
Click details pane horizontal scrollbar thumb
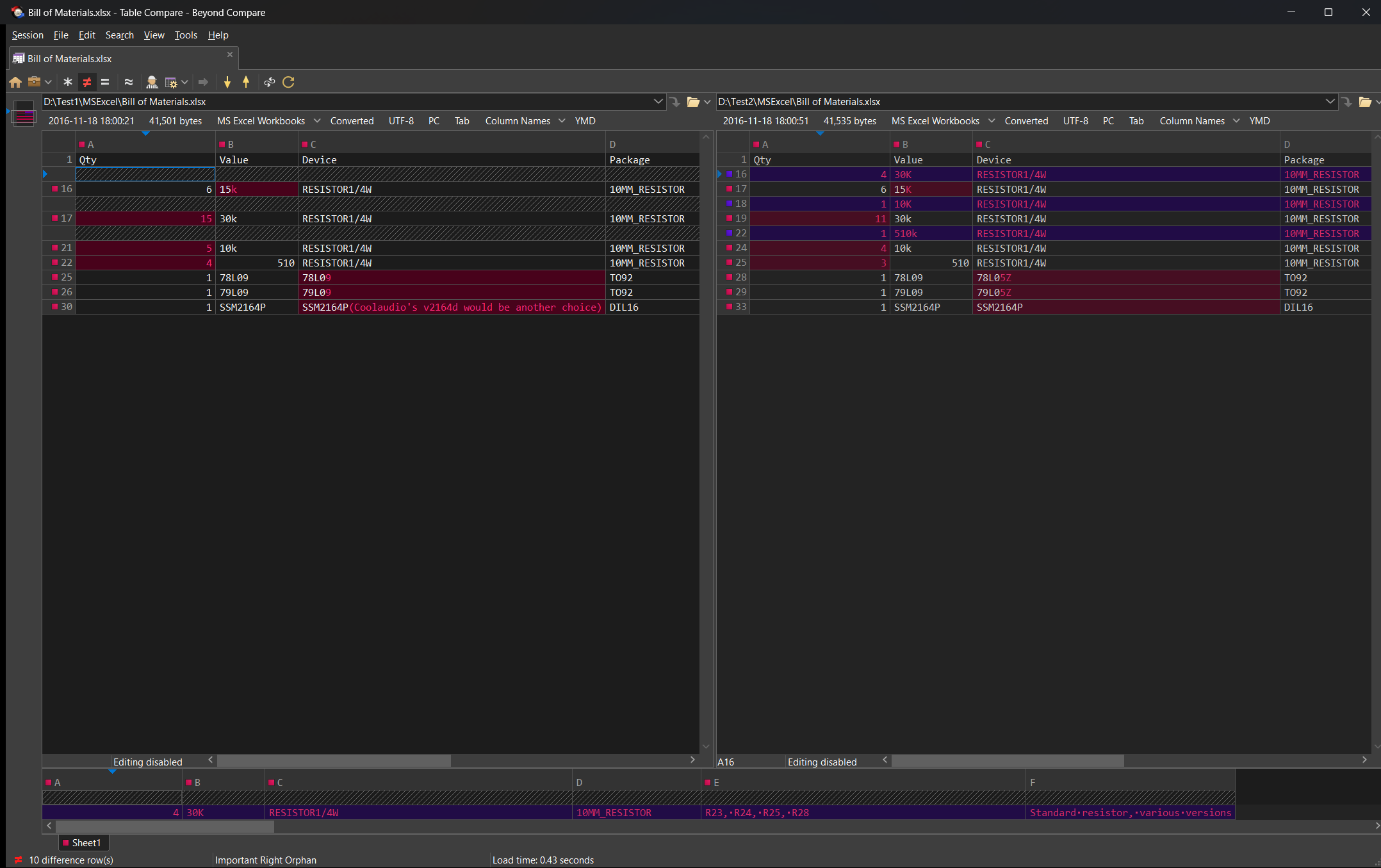coord(165,826)
